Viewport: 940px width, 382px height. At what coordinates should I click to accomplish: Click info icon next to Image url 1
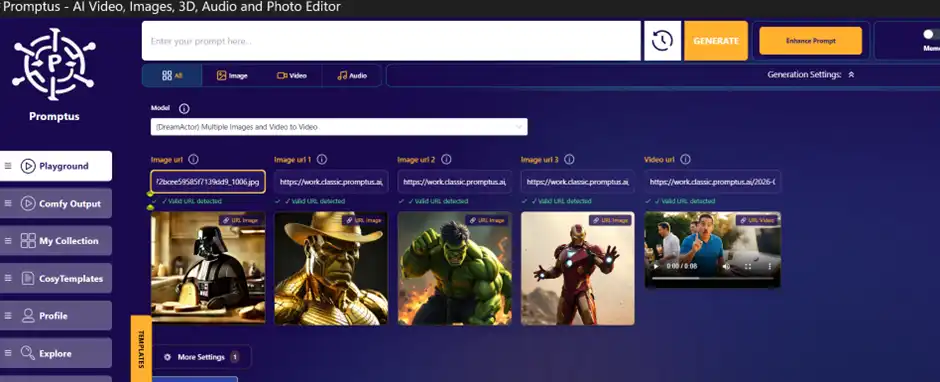point(321,160)
